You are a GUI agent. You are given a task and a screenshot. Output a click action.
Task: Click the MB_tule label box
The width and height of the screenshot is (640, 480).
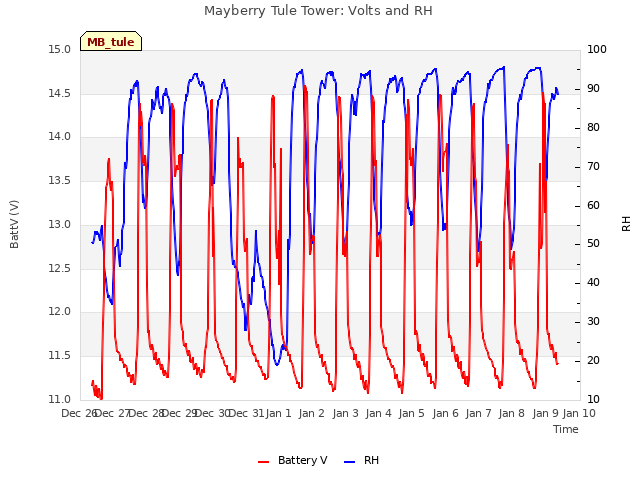tap(111, 41)
